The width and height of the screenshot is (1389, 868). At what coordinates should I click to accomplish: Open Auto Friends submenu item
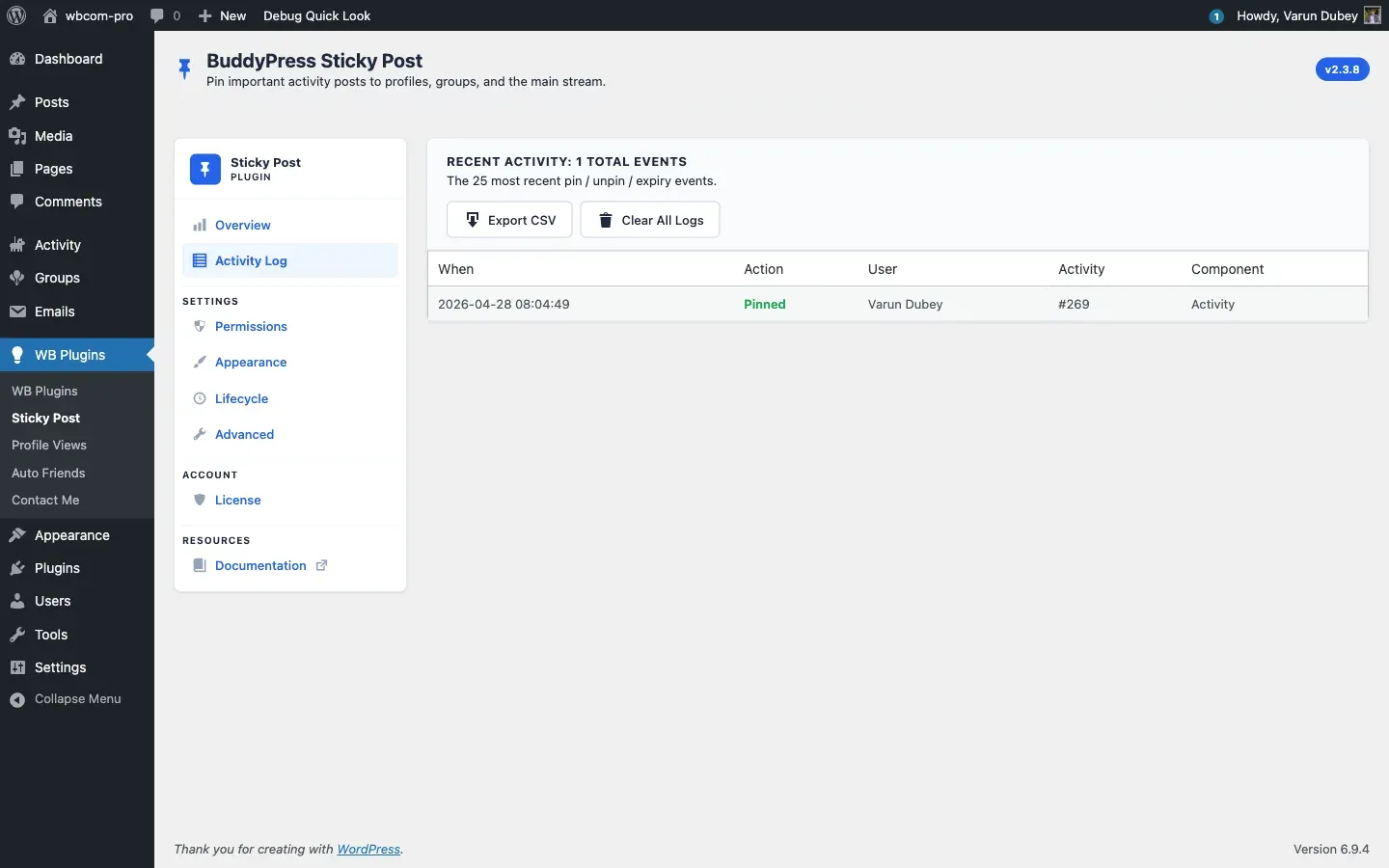tap(48, 473)
